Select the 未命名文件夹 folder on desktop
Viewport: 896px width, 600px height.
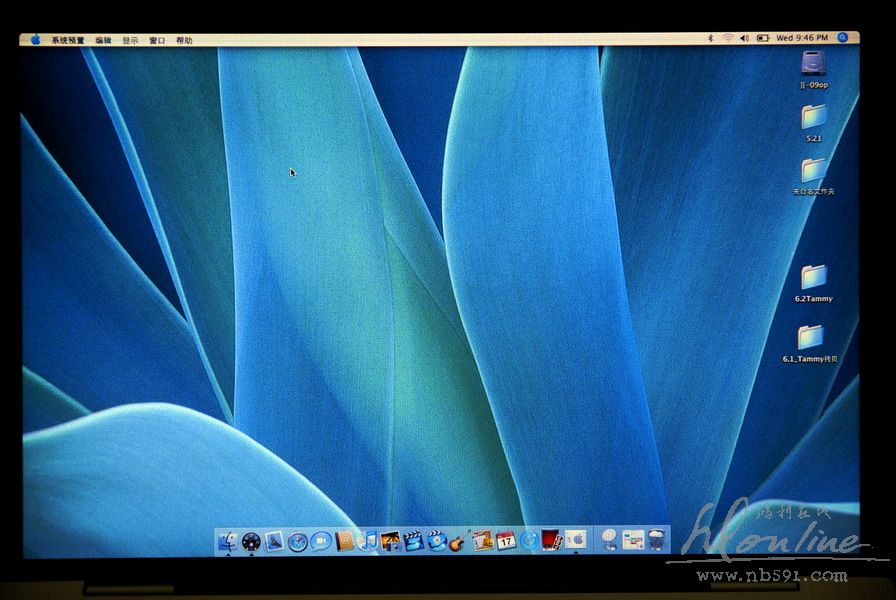813,170
